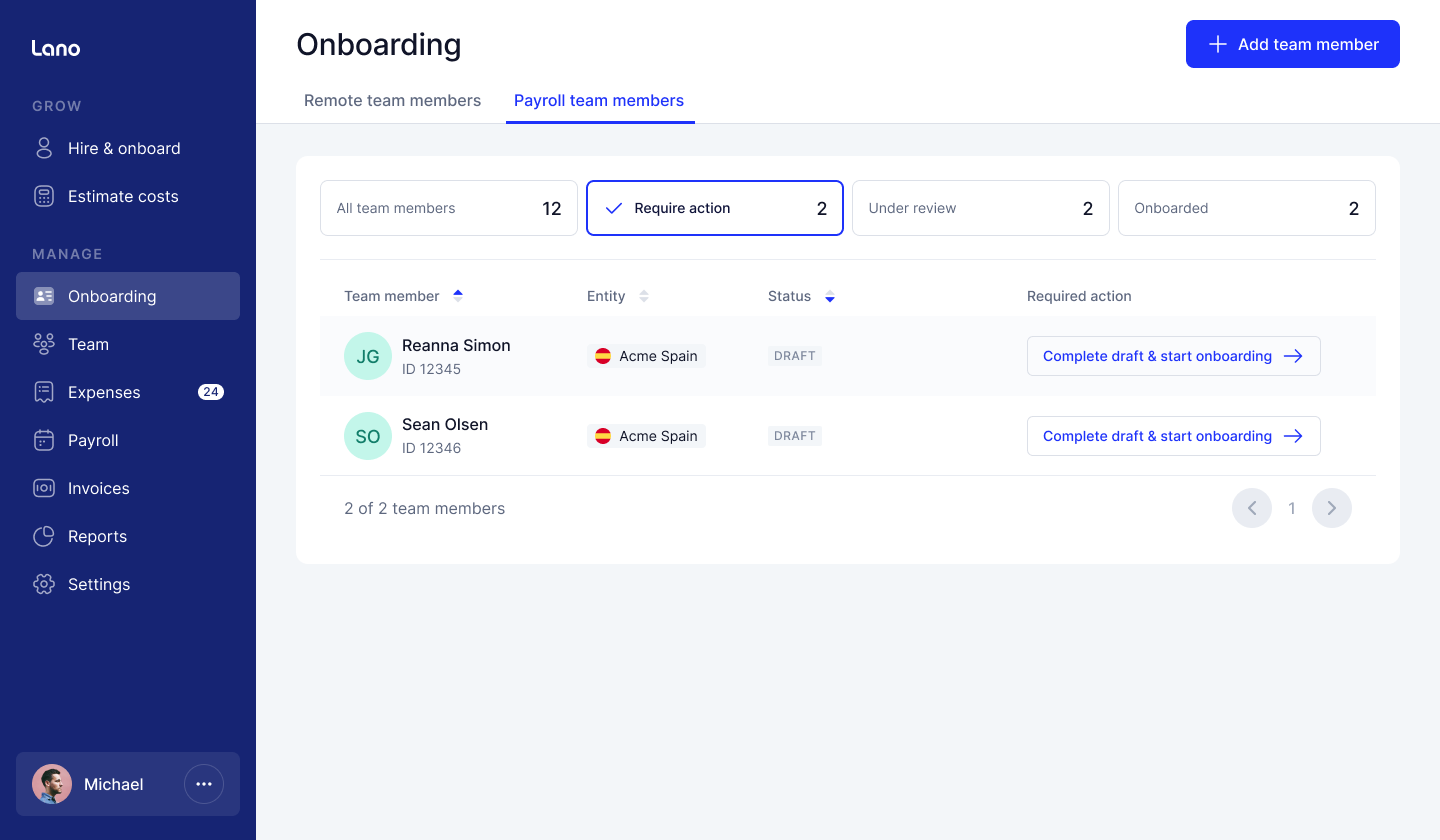Select the Estimate costs icon in sidebar

coord(44,196)
